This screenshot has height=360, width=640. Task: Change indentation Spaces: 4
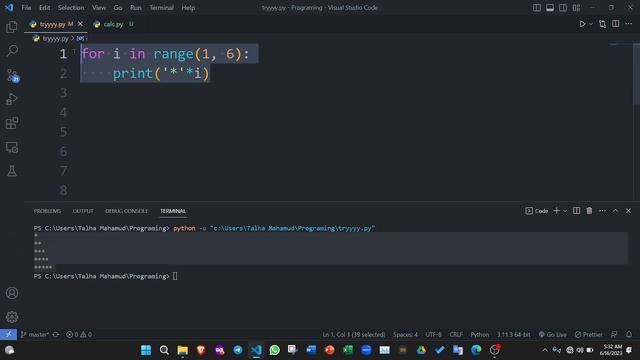[x=405, y=334]
